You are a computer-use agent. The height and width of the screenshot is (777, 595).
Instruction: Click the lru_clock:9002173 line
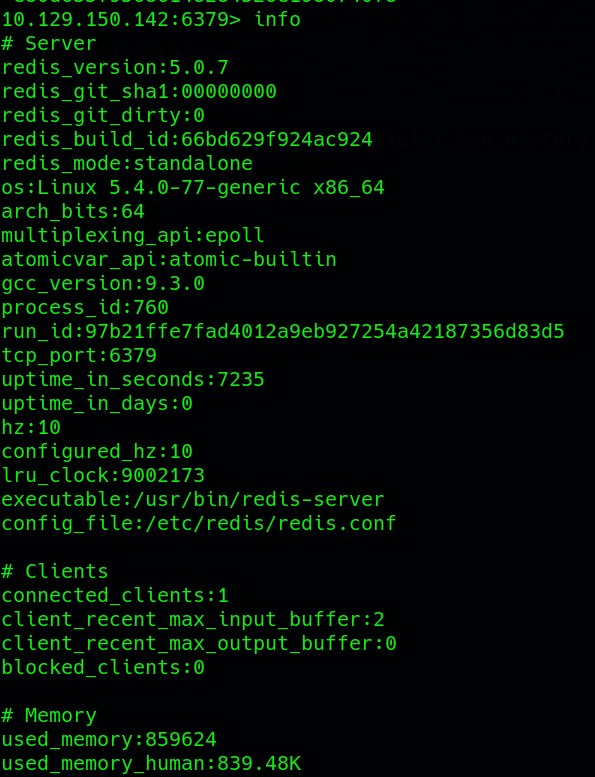click(103, 476)
